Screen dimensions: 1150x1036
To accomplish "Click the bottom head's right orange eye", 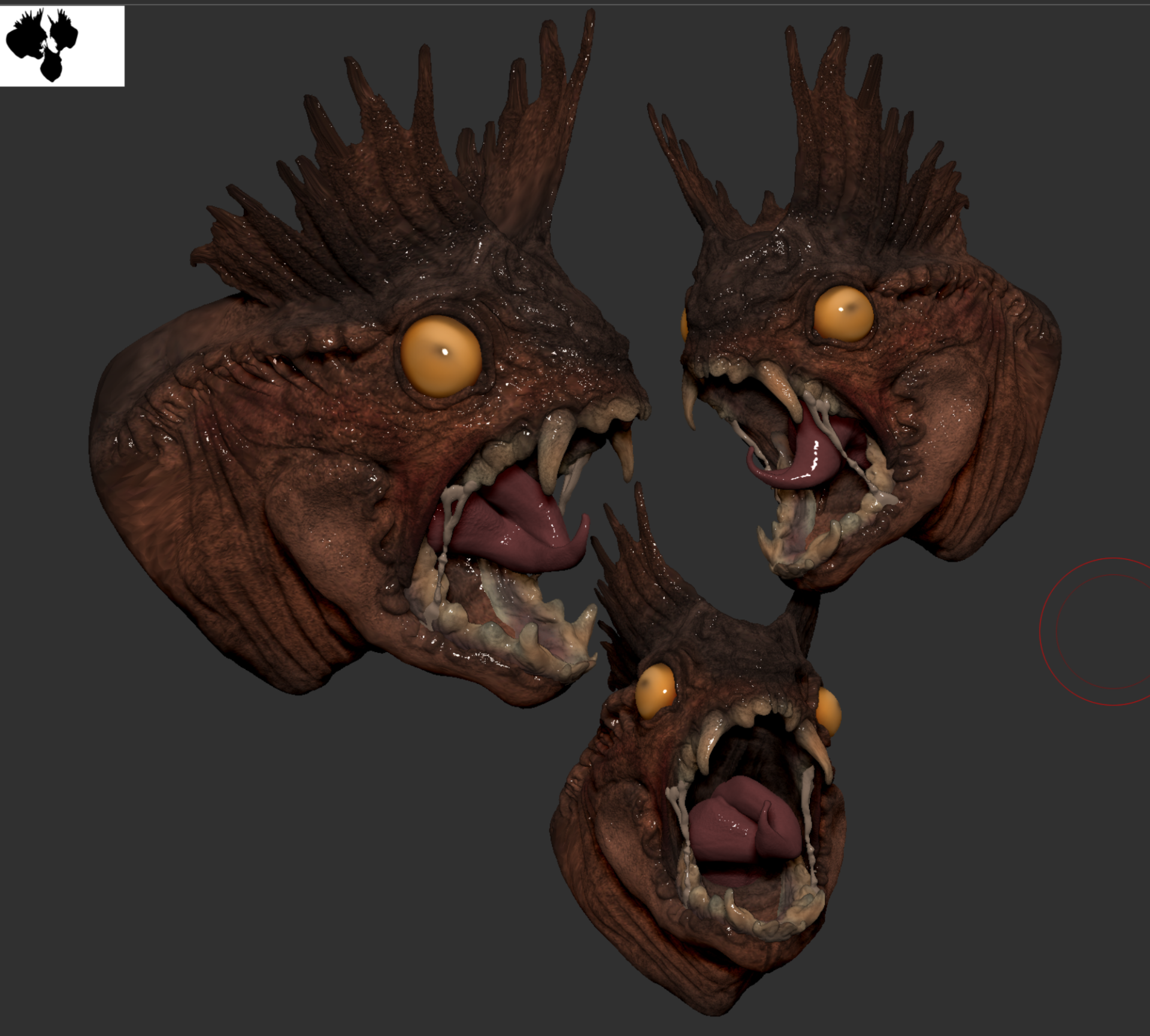I will (x=829, y=713).
